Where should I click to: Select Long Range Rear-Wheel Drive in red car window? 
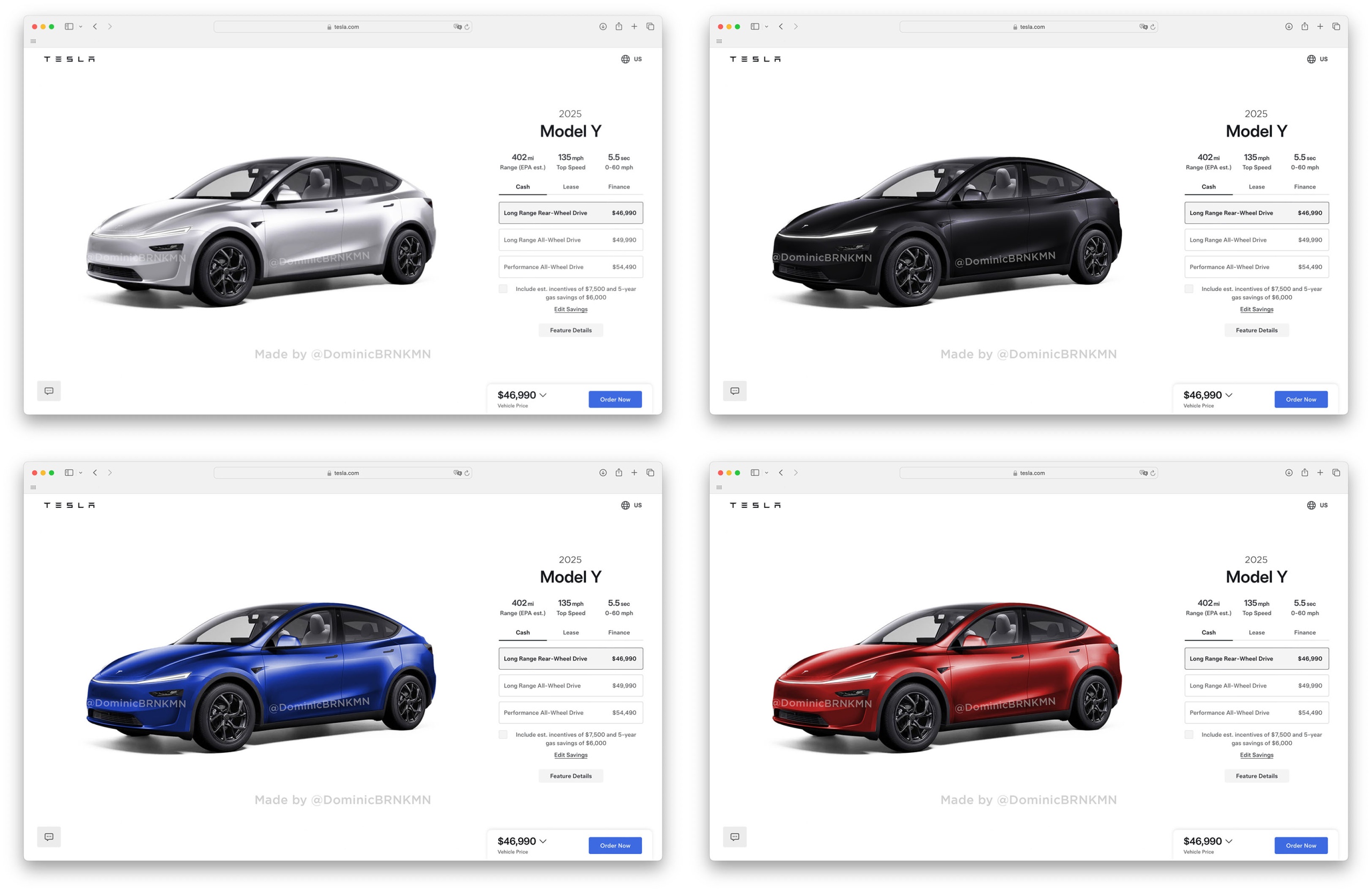(1257, 658)
